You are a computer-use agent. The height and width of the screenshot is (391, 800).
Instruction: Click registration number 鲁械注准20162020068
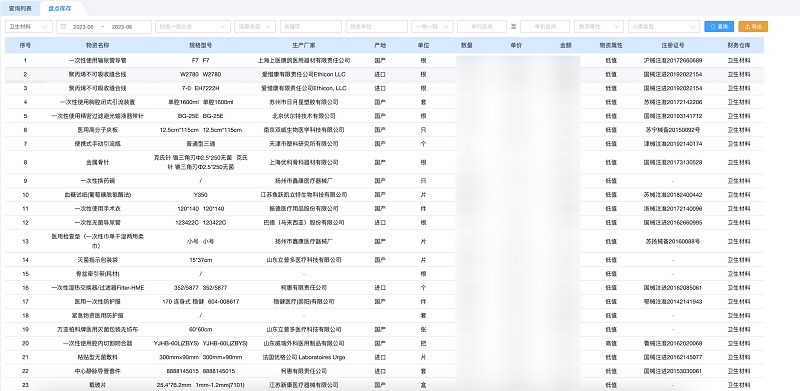[672, 344]
